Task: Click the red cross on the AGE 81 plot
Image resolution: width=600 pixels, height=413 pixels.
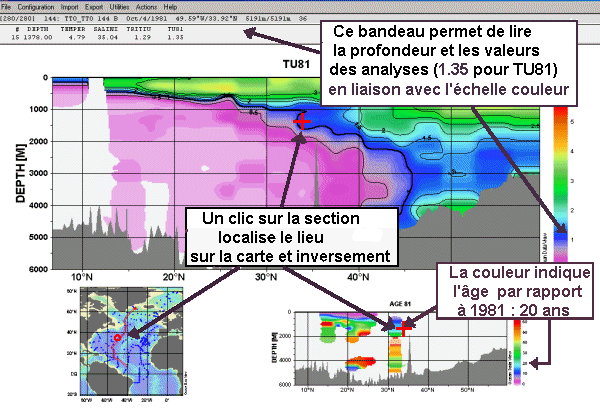Action: [403, 327]
